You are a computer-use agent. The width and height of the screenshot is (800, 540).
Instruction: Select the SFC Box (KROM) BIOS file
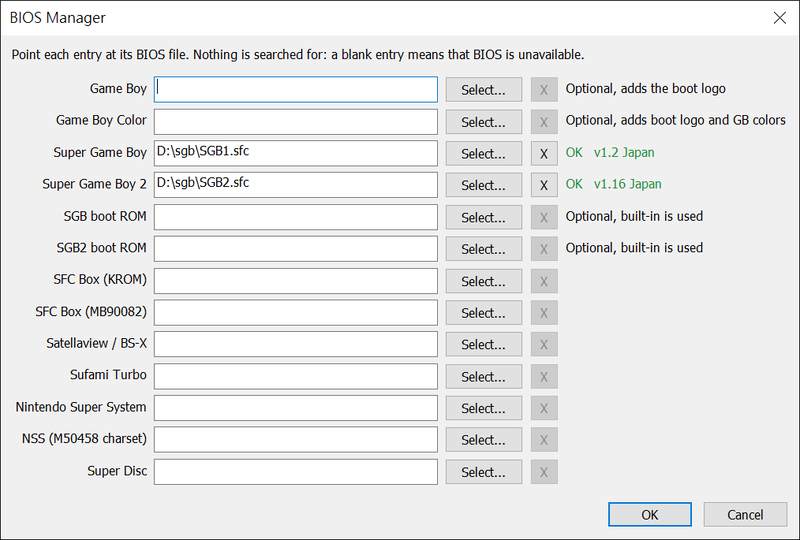484,281
